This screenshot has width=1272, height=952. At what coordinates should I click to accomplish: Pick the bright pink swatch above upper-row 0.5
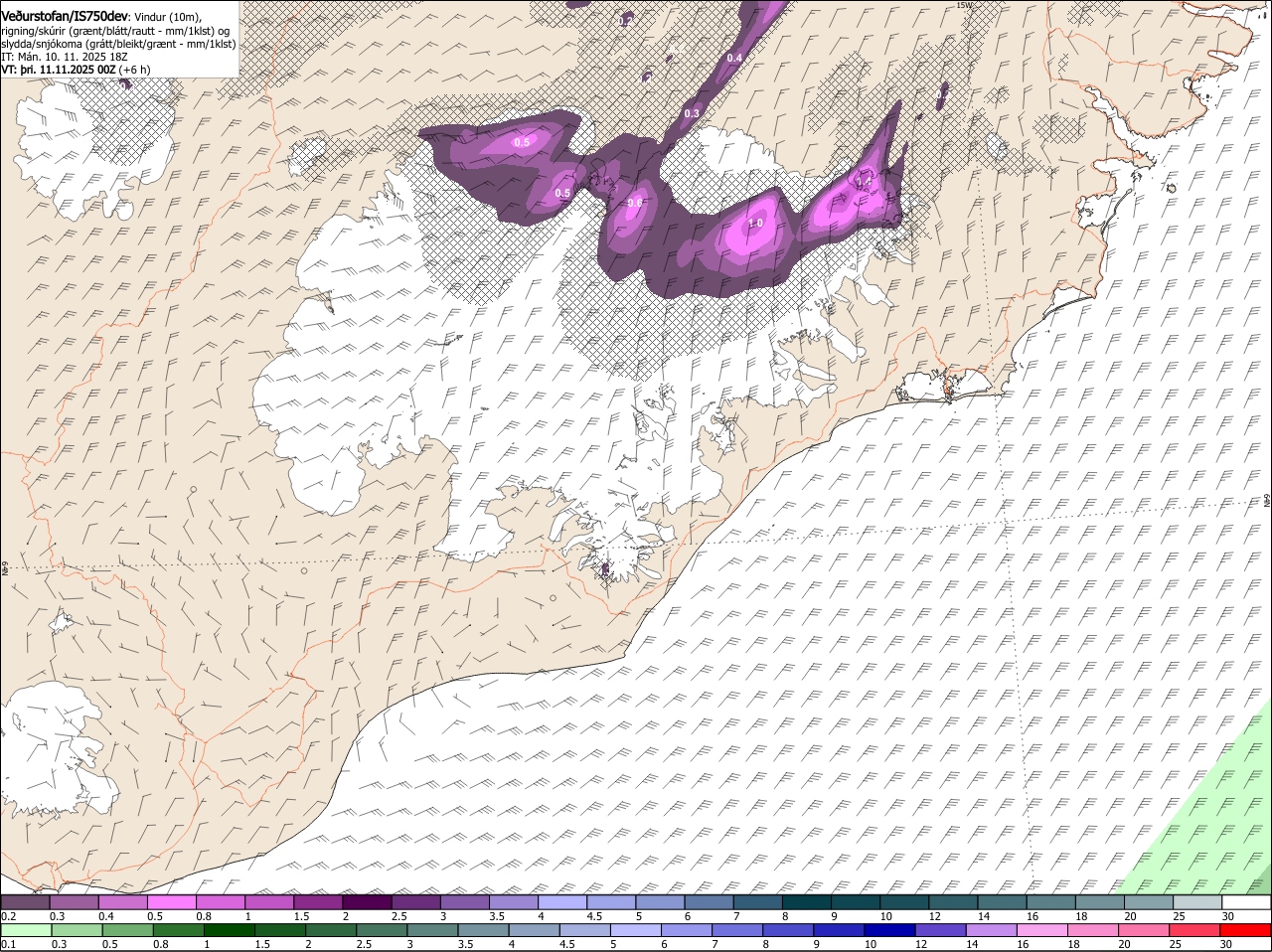coord(171,902)
